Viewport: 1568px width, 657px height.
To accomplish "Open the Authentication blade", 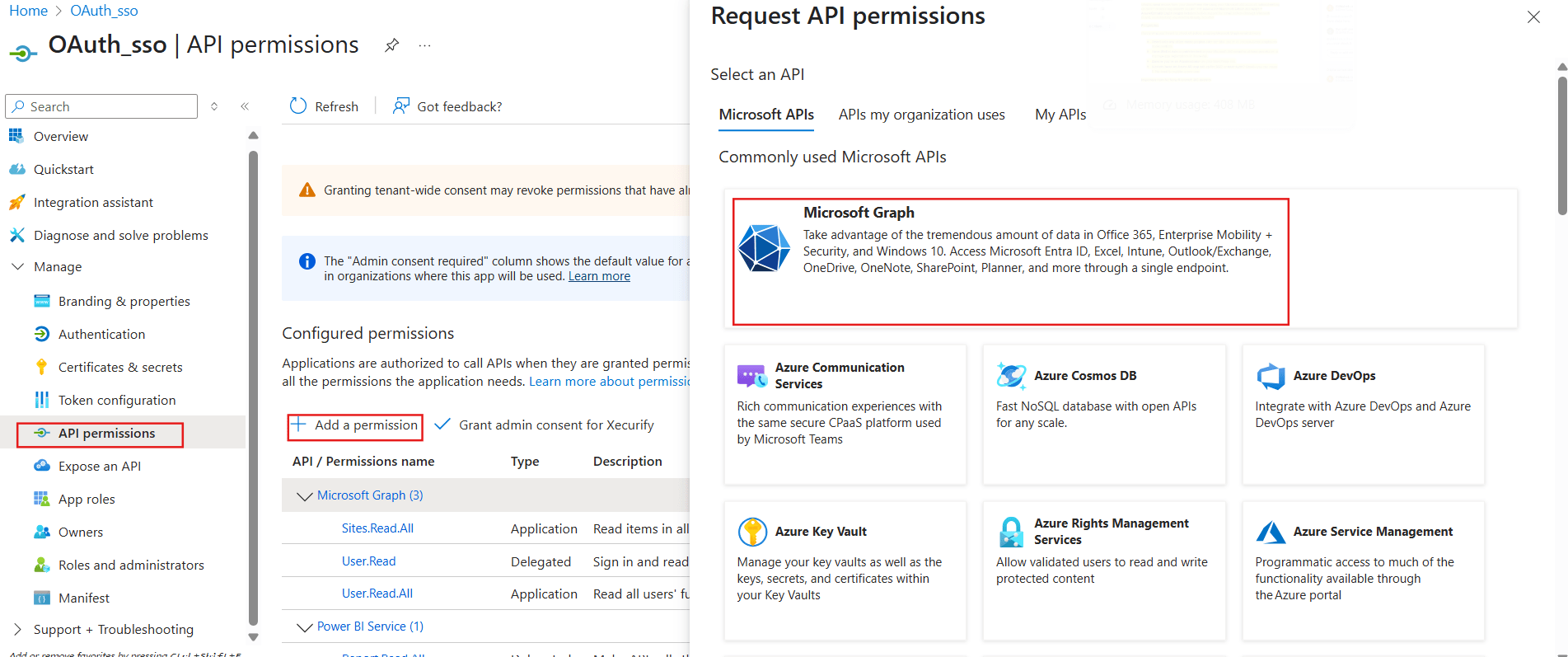I will 101,334.
